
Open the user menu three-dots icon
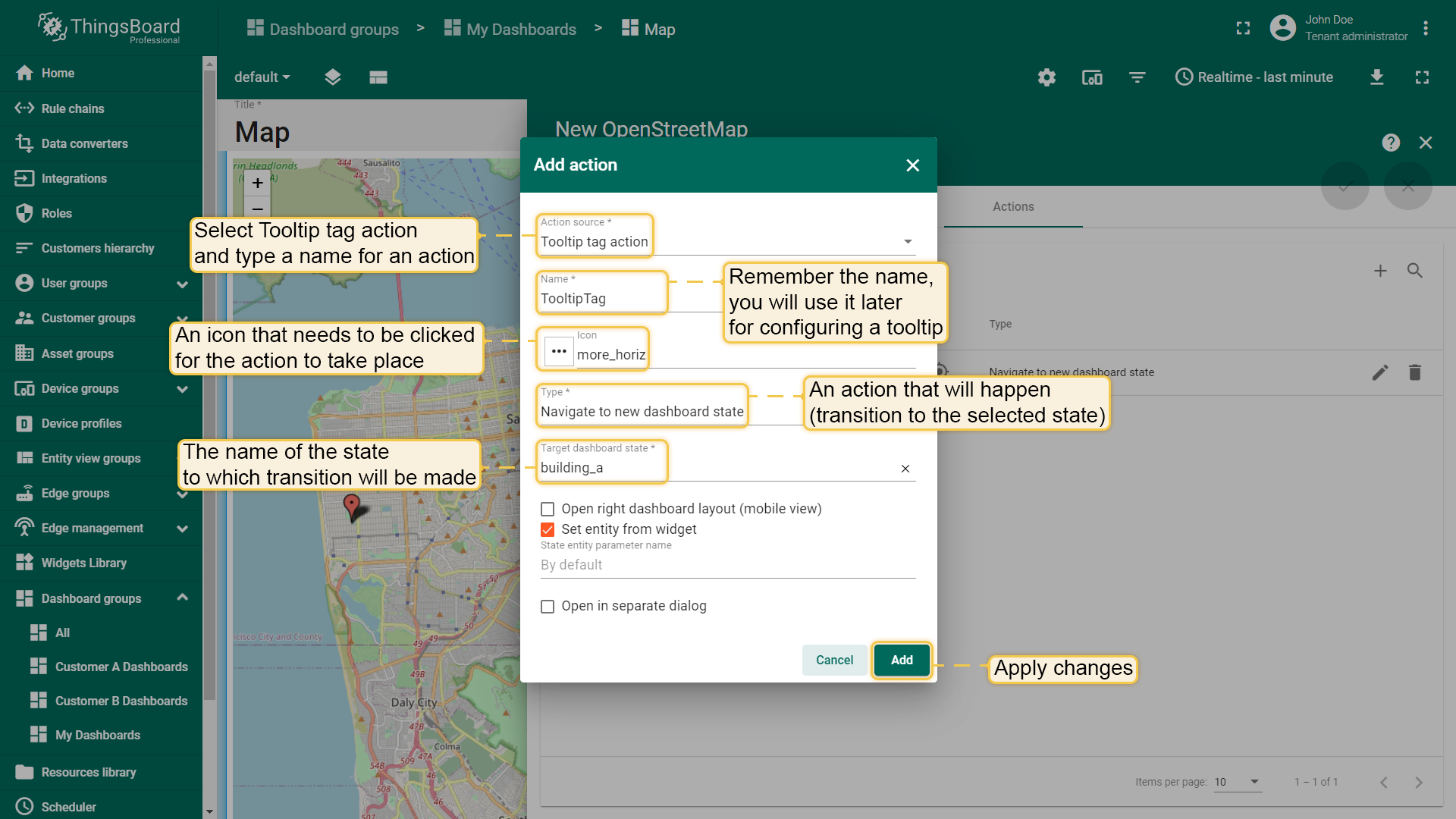(1426, 28)
